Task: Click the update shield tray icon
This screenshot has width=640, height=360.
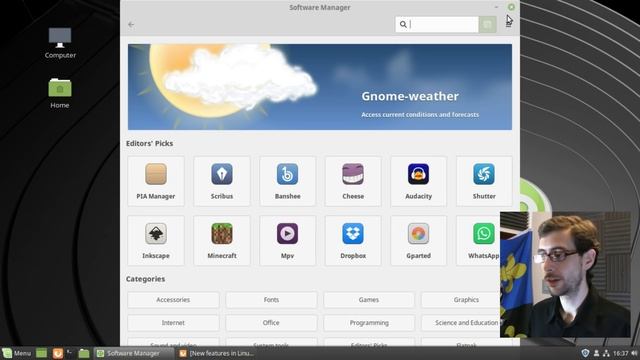Action: pyautogui.click(x=585, y=353)
